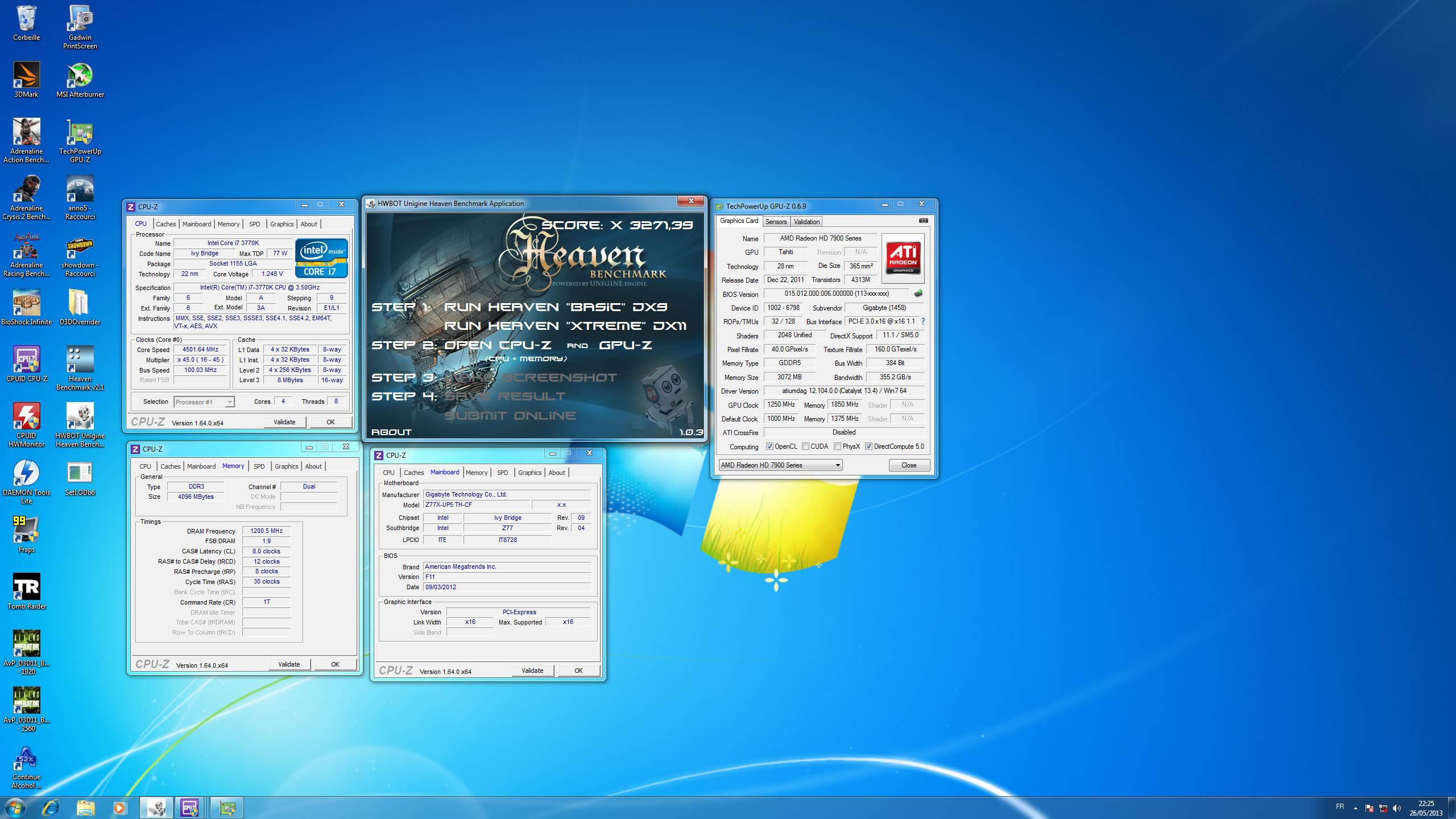Launch Tomb Raider desktop shortcut
The image size is (1456, 819).
click(26, 591)
